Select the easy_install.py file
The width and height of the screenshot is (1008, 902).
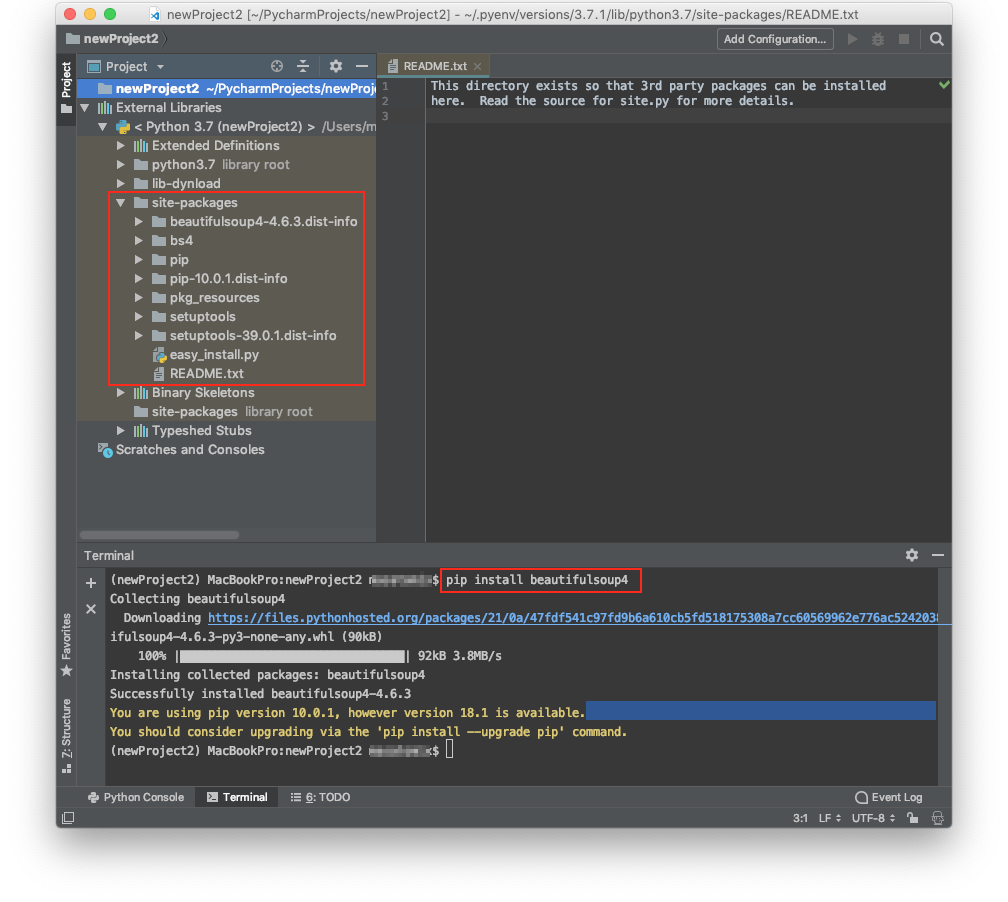pos(214,355)
